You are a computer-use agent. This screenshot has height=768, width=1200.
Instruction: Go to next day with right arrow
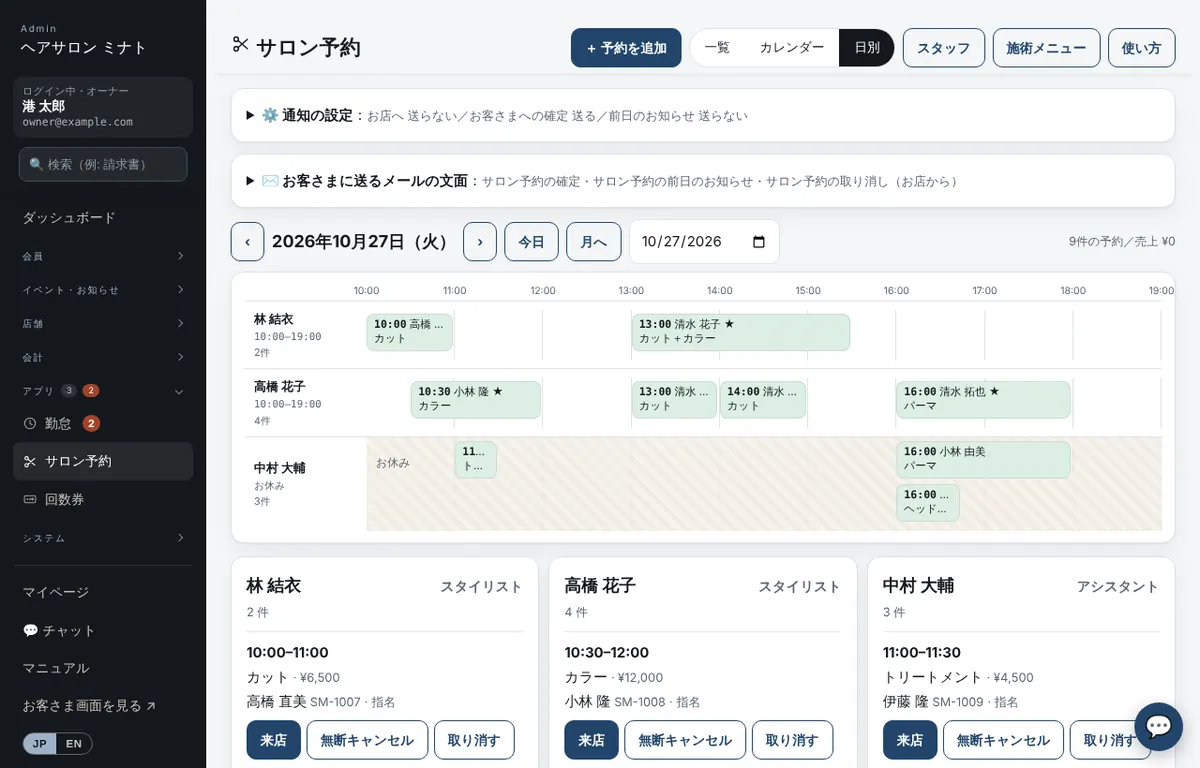480,242
